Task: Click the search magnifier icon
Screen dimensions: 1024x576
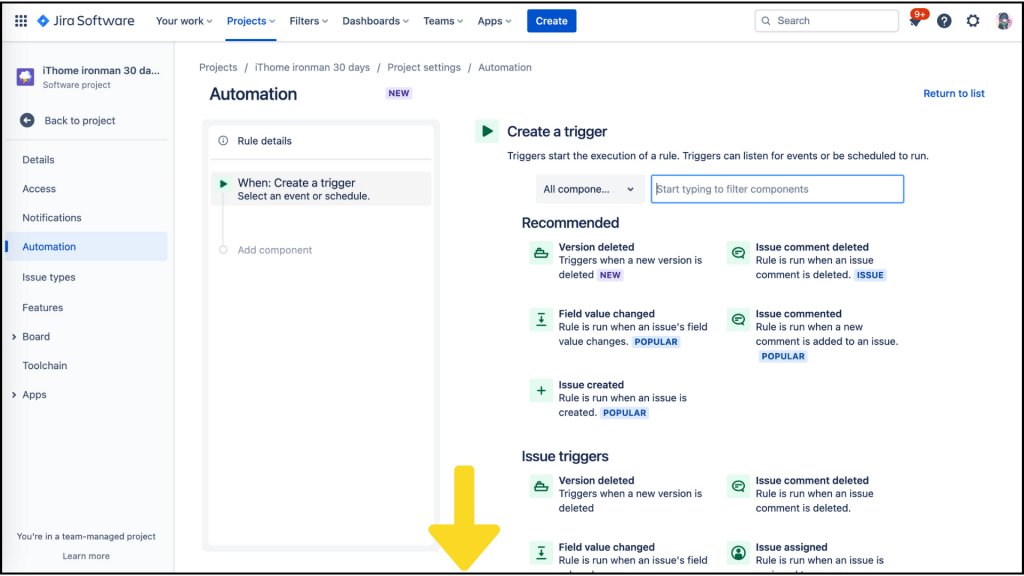Action: click(x=766, y=21)
